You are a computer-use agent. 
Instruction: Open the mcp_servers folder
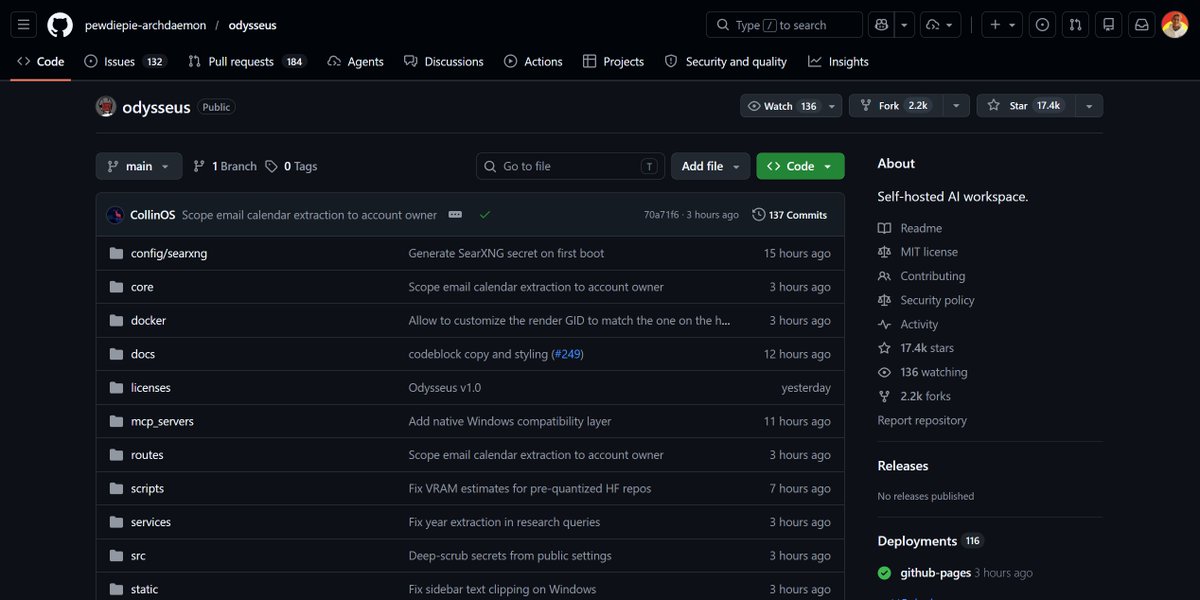click(x=162, y=421)
